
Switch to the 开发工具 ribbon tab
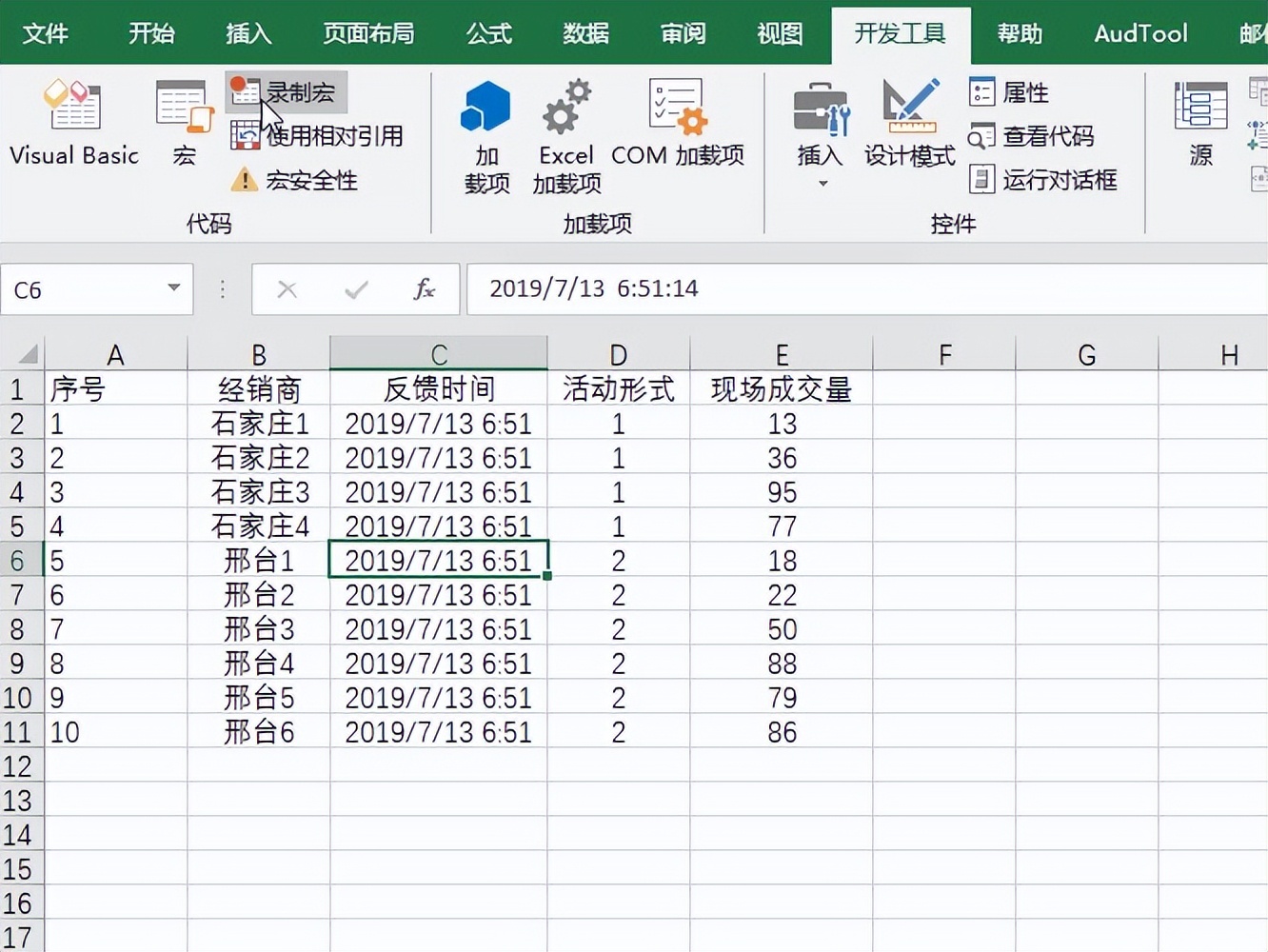[901, 32]
